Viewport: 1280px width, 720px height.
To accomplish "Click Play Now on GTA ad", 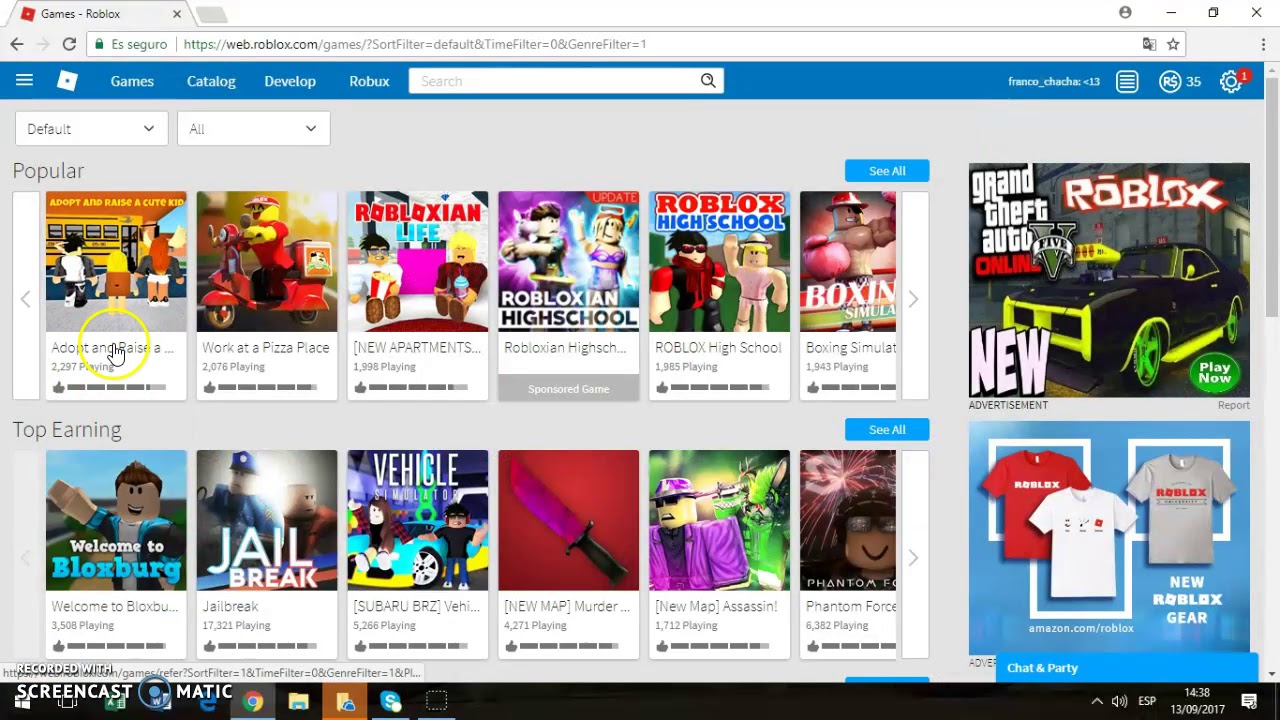I will [1215, 373].
